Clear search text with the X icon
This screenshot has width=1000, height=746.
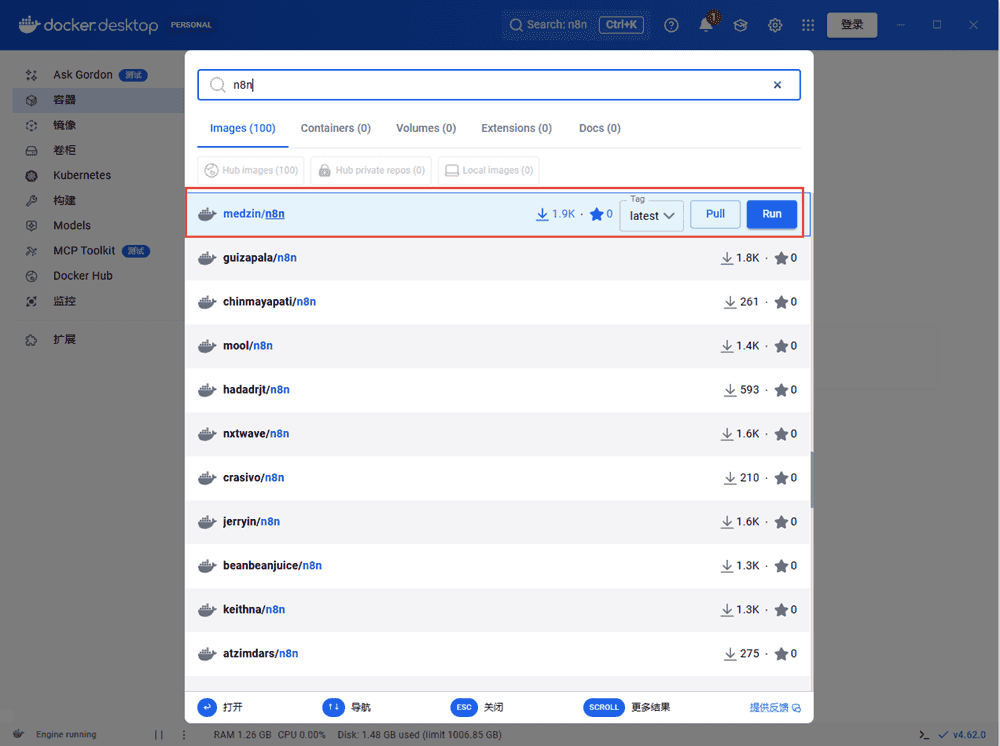tap(777, 85)
